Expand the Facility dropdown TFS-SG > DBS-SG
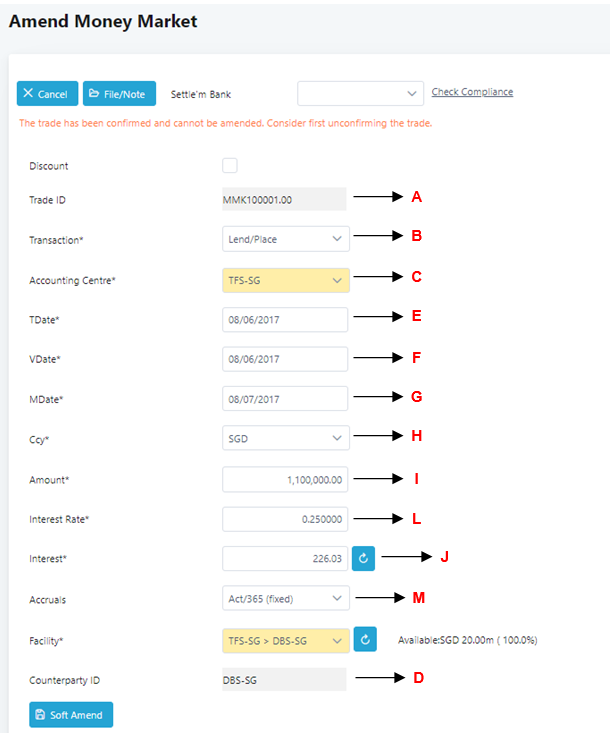Screen dimensions: 610x733 tap(286, 640)
